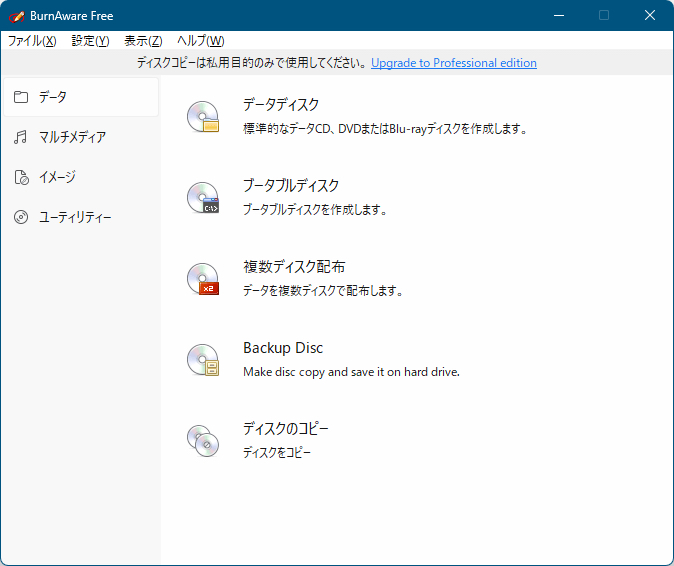Click the BurnAware app icon in title bar
The width and height of the screenshot is (674, 566).
pos(16,16)
